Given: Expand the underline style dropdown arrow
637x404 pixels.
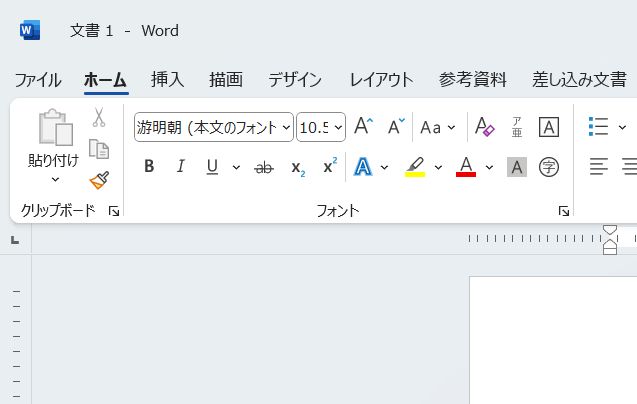Looking at the screenshot, I should (236, 167).
